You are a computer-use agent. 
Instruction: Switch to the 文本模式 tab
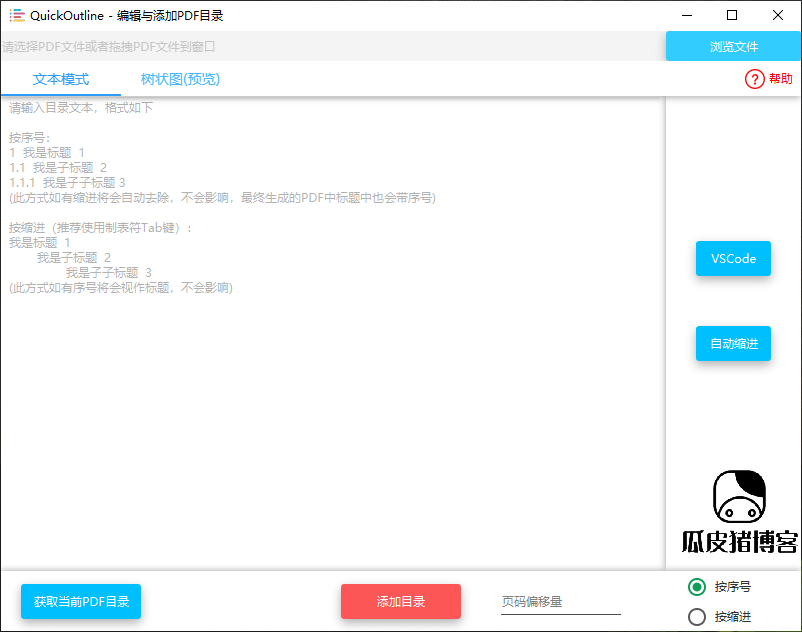pyautogui.click(x=61, y=79)
